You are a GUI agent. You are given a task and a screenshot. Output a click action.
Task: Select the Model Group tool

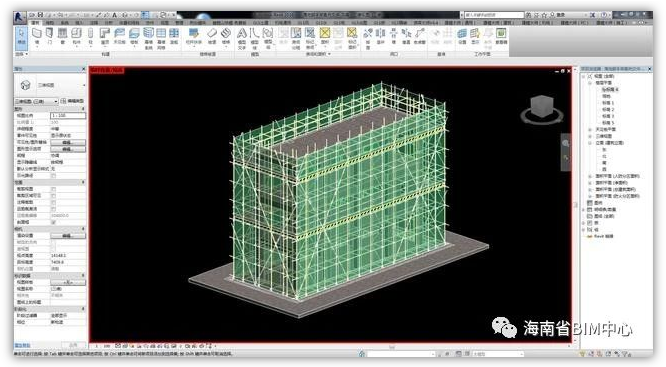pyautogui.click(x=268, y=38)
